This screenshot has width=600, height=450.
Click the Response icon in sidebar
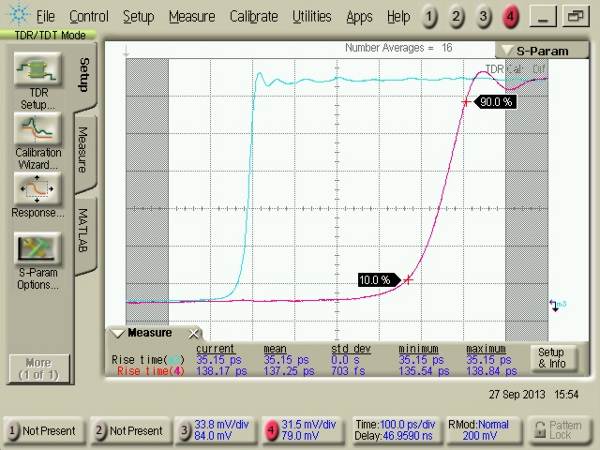[35, 190]
